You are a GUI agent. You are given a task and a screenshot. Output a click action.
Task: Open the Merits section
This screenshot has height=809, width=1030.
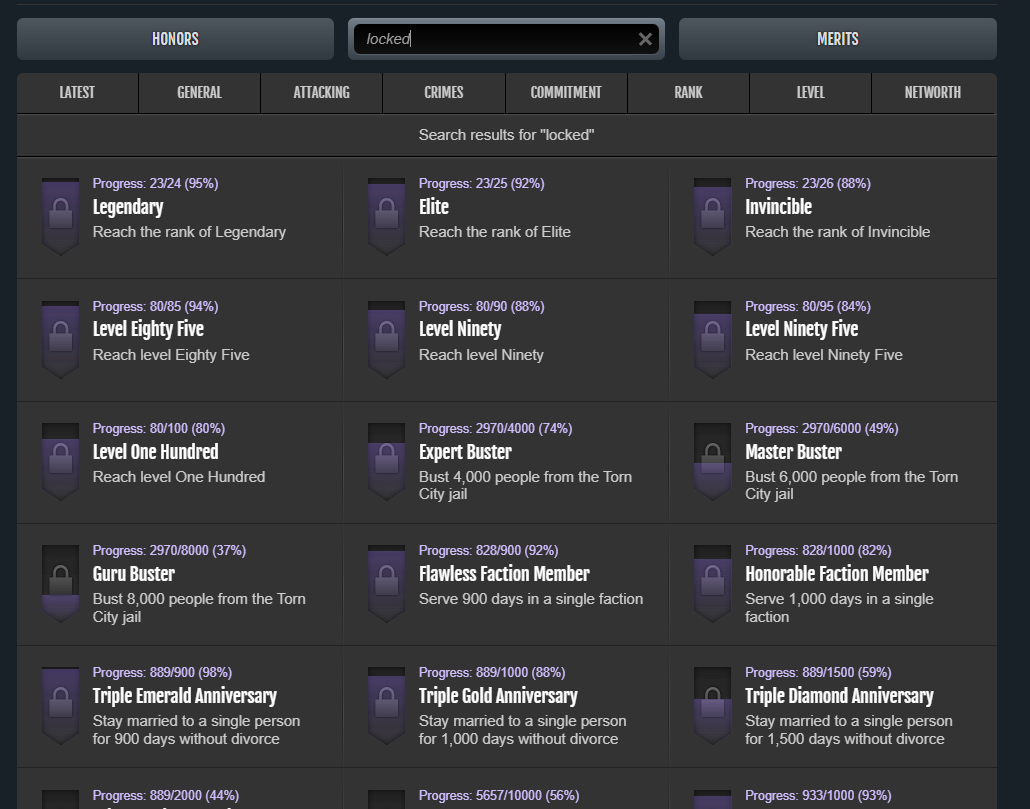[838, 39]
